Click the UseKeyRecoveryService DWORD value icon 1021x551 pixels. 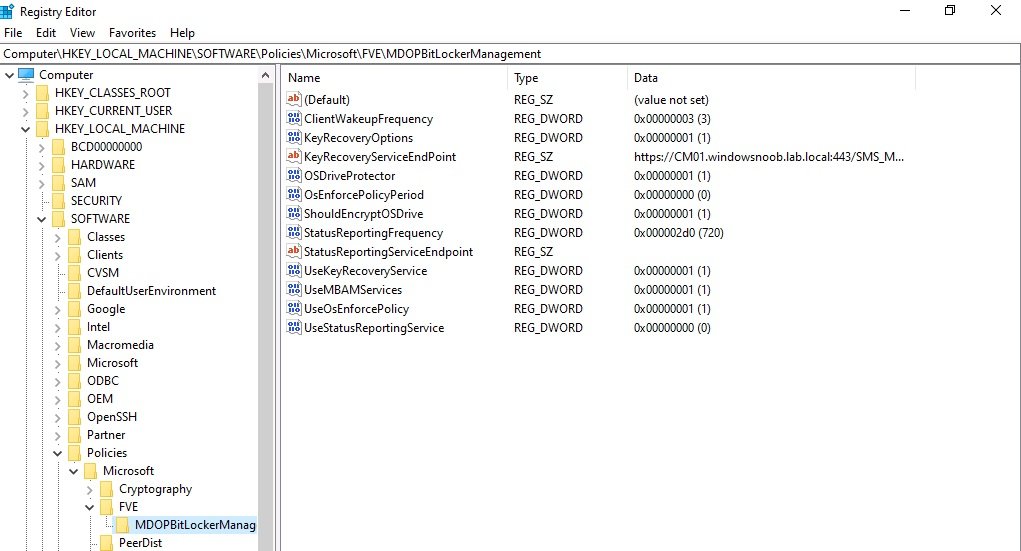(x=294, y=270)
